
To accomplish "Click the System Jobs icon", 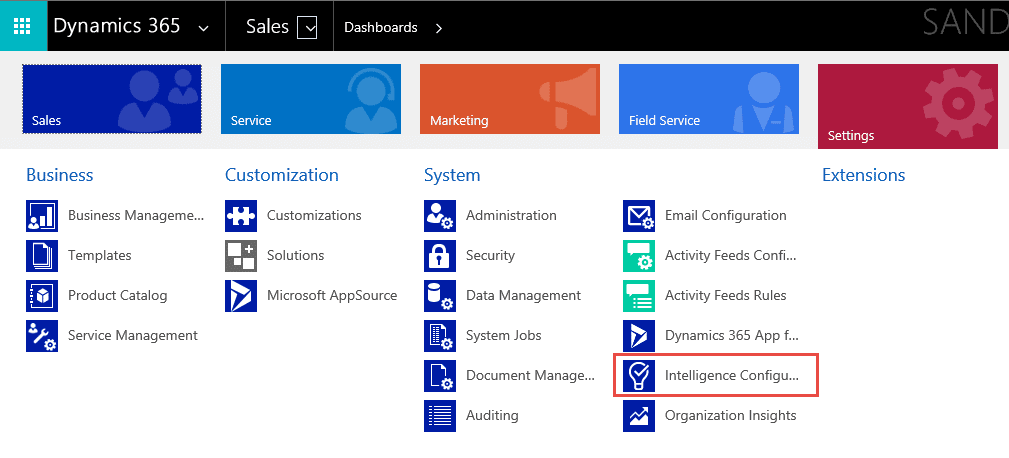I will (x=440, y=335).
